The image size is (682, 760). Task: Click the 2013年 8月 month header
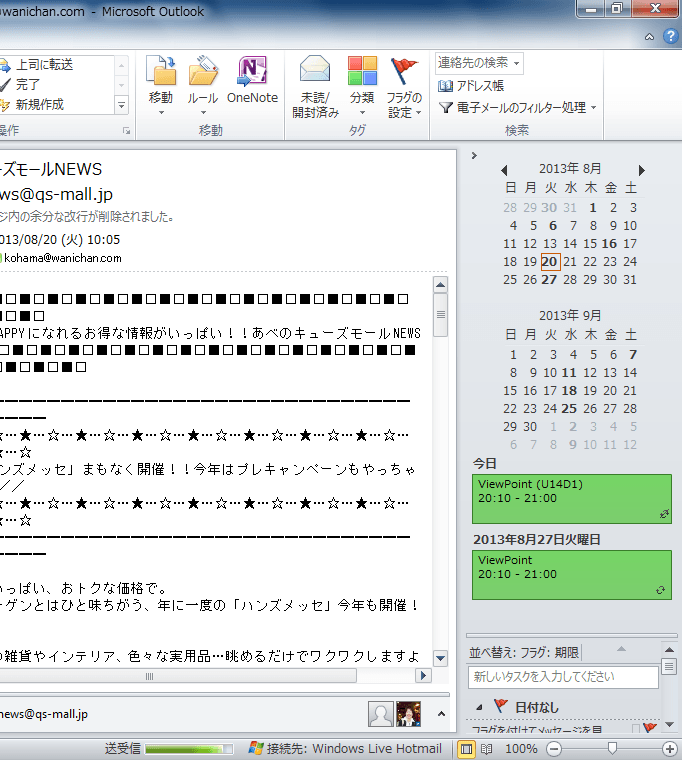[570, 169]
